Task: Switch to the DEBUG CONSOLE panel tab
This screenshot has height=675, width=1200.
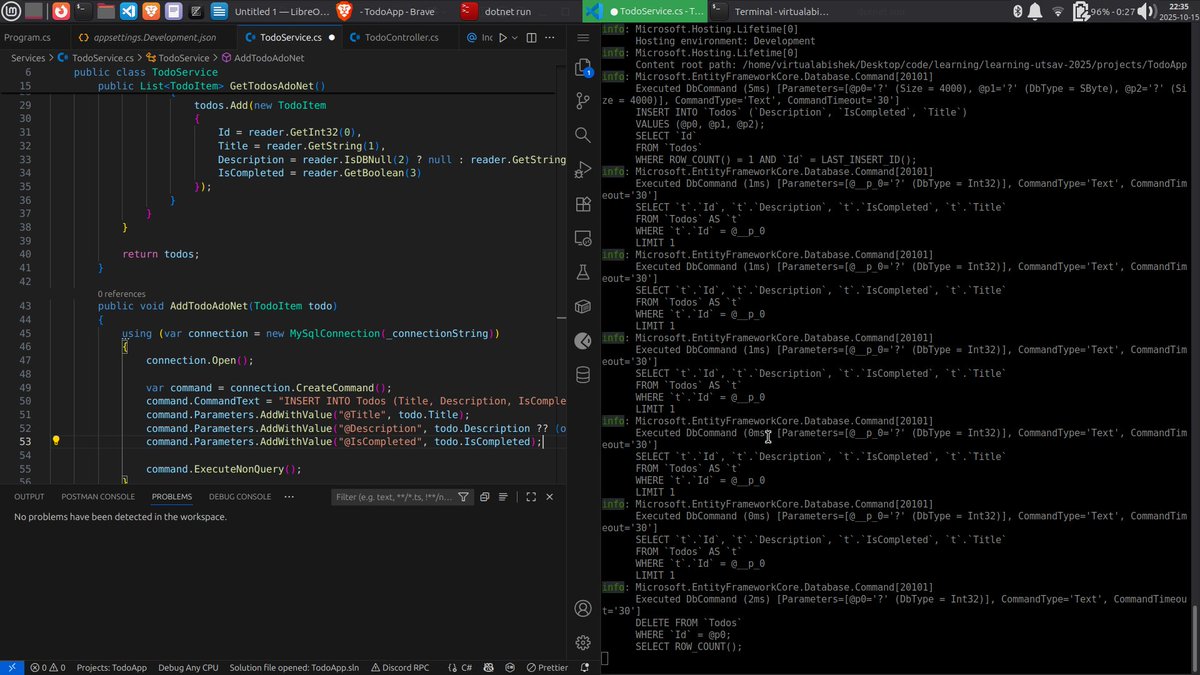Action: [x=240, y=496]
